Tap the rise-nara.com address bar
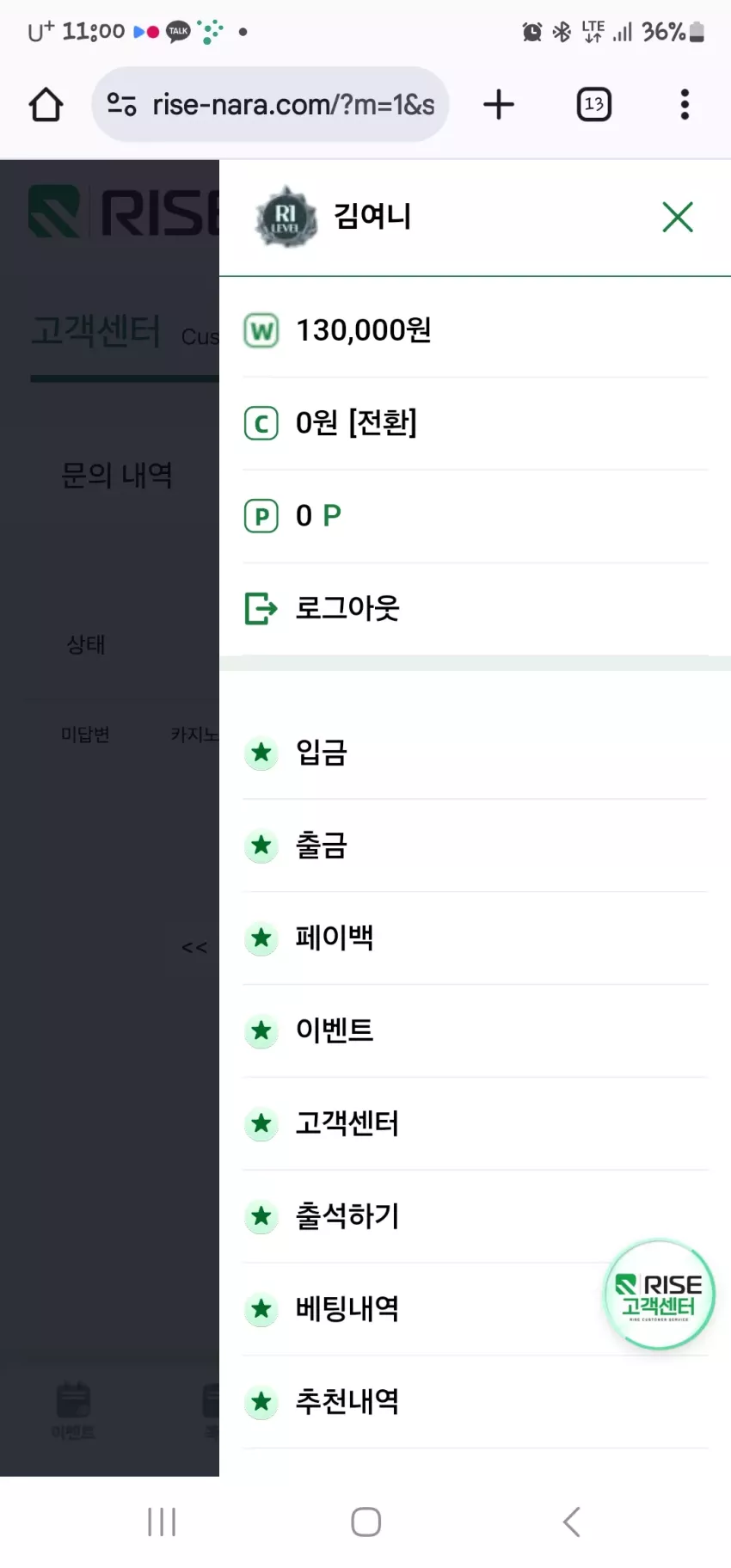 pos(270,105)
